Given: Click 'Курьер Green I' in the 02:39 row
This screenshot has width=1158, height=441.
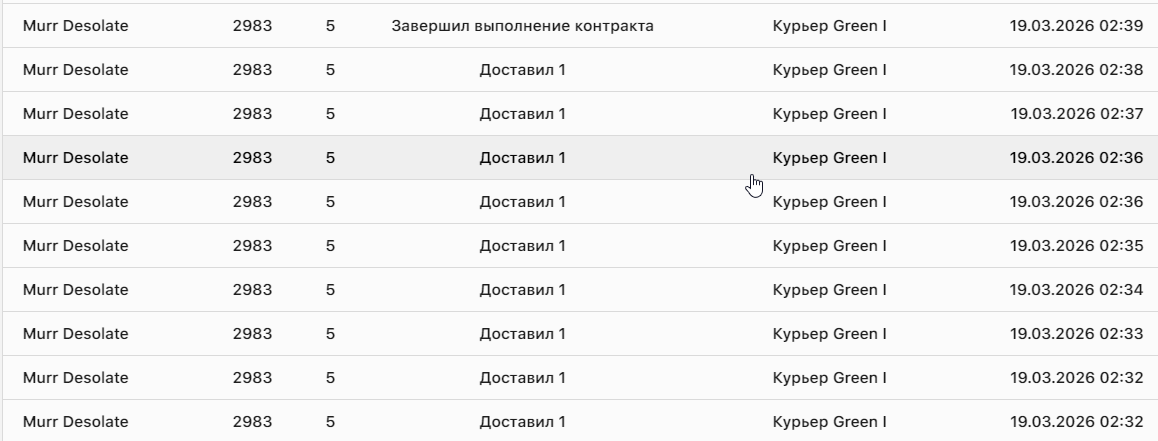Looking at the screenshot, I should pos(829,25).
